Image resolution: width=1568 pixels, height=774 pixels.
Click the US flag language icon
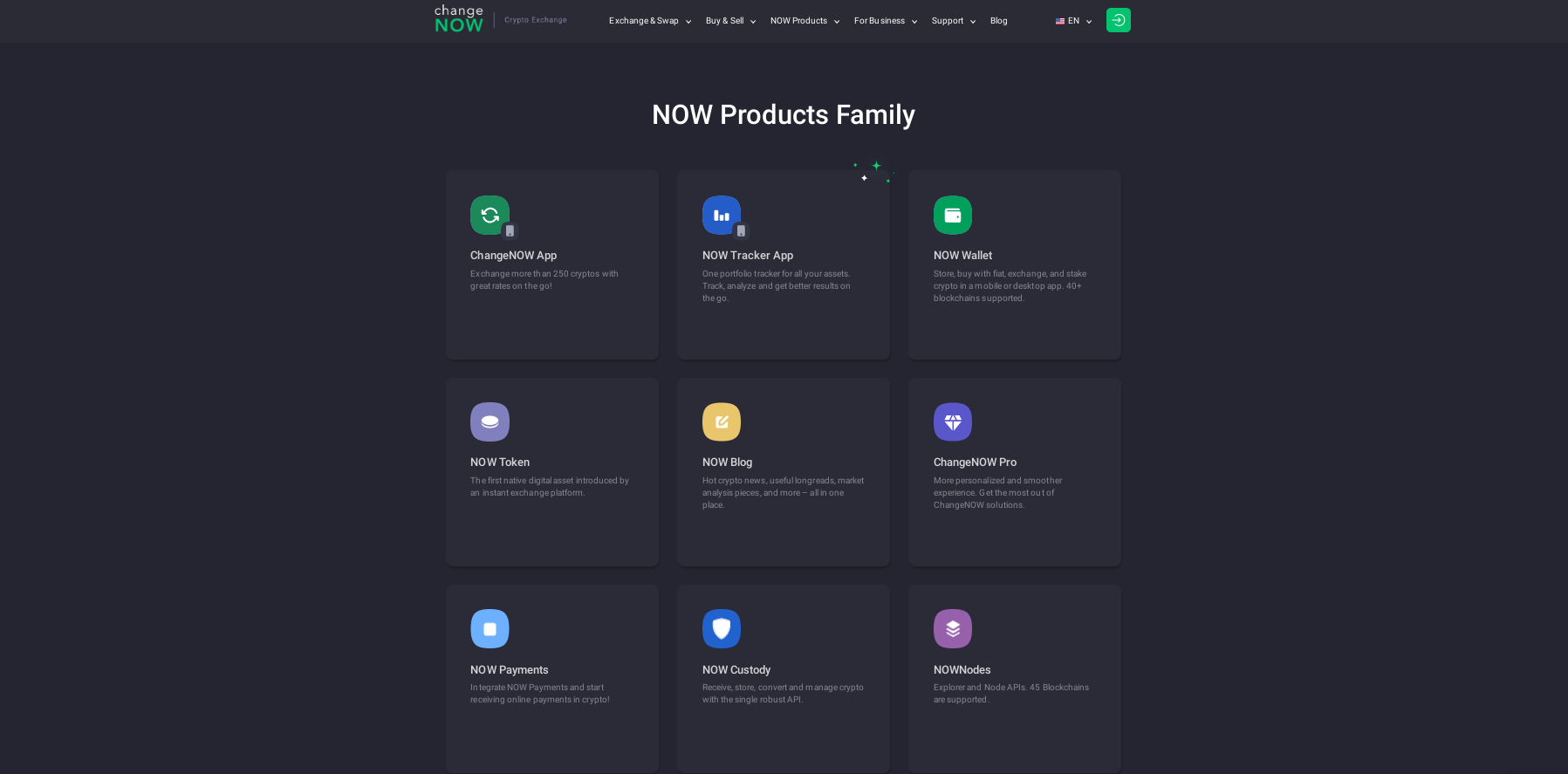pyautogui.click(x=1059, y=21)
